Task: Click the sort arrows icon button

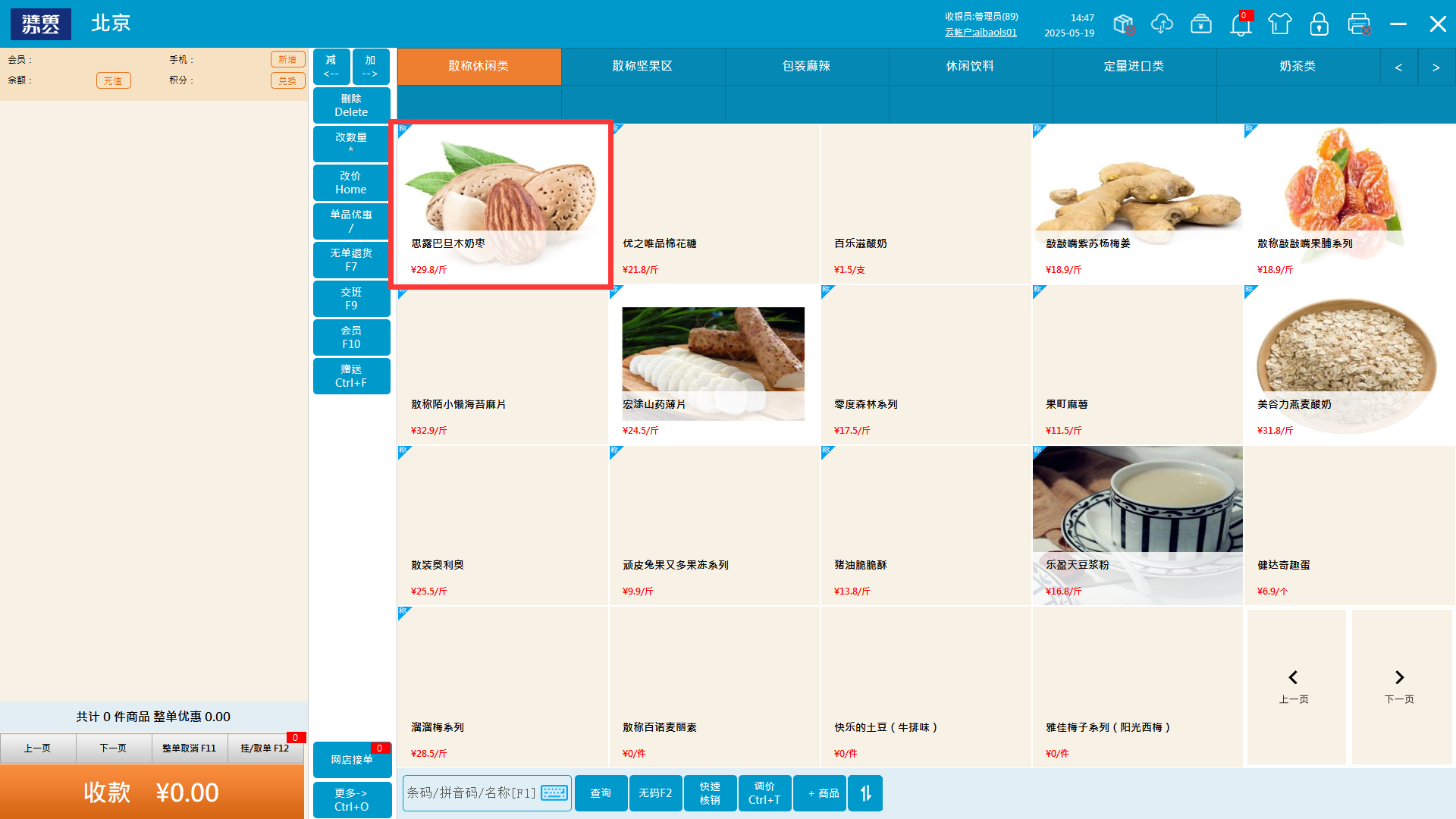Action: coord(865,793)
